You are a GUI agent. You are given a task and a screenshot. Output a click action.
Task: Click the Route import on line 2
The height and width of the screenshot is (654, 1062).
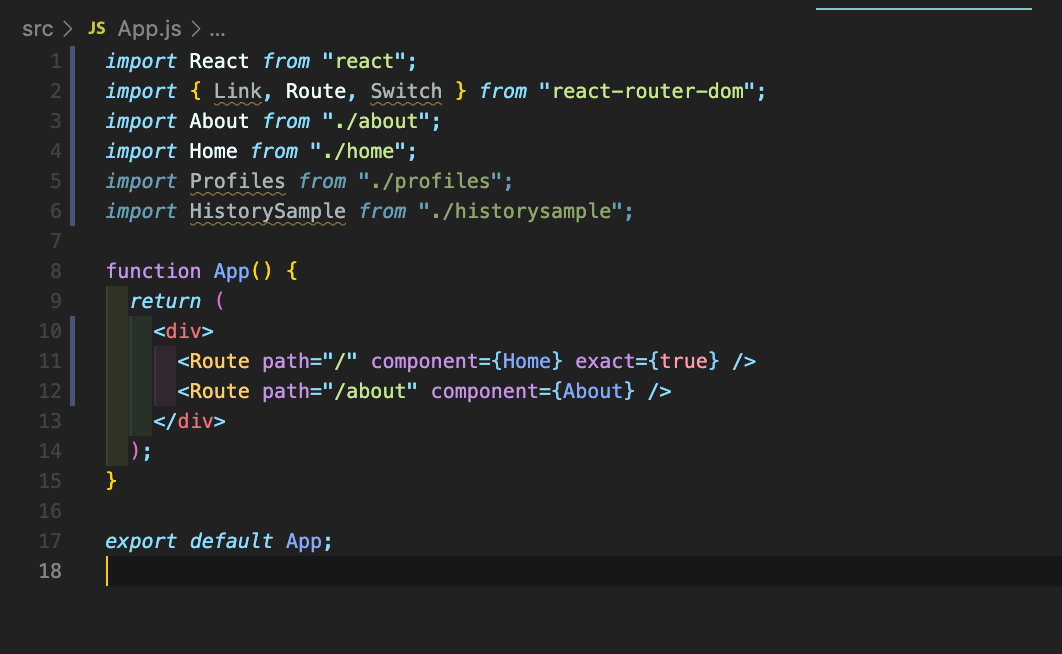coord(316,91)
